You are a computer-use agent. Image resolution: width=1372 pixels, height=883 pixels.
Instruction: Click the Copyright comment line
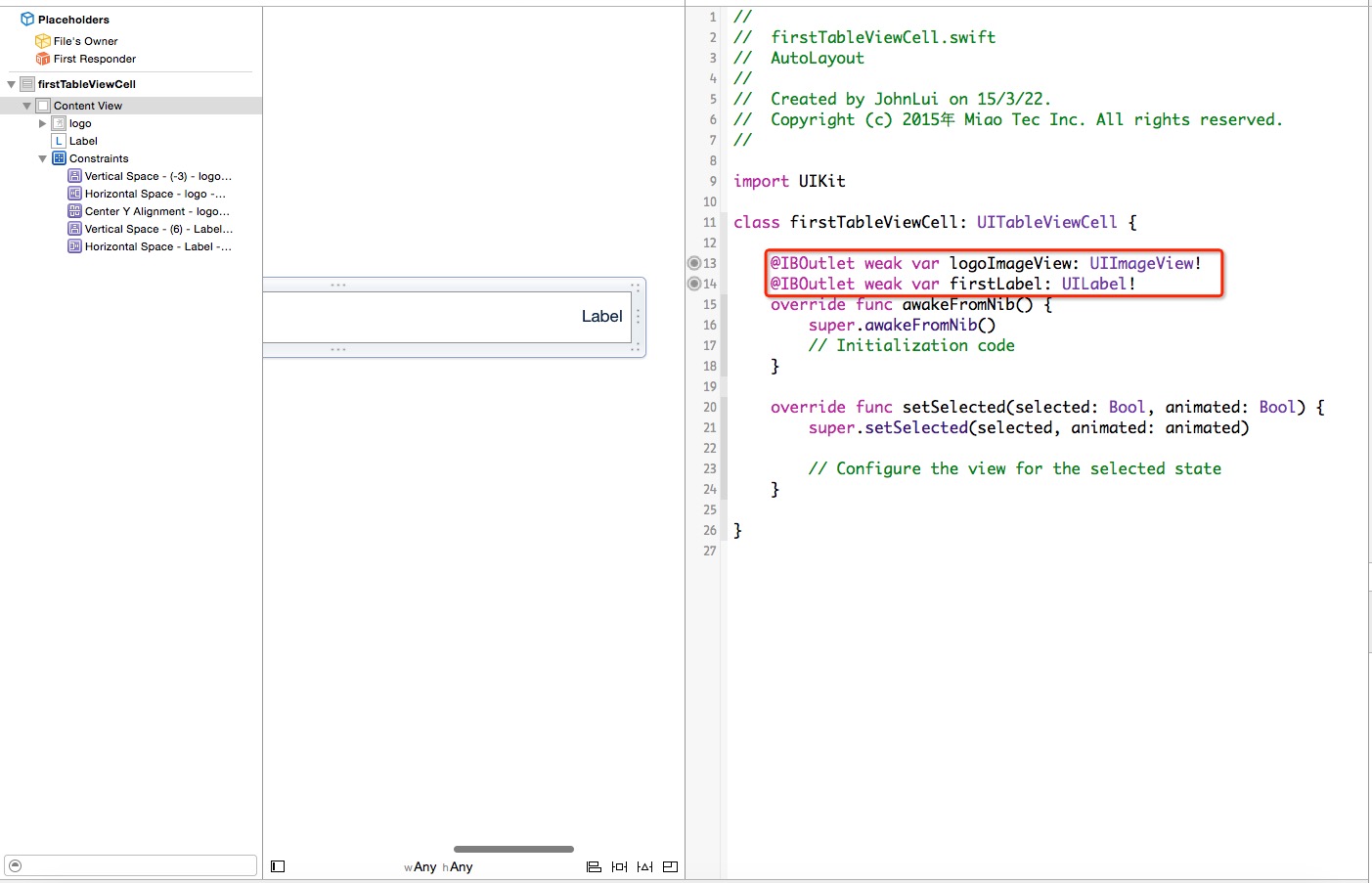tap(1007, 119)
